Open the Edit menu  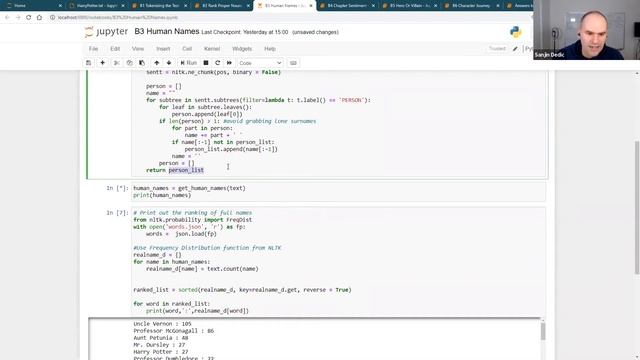(x=115, y=49)
